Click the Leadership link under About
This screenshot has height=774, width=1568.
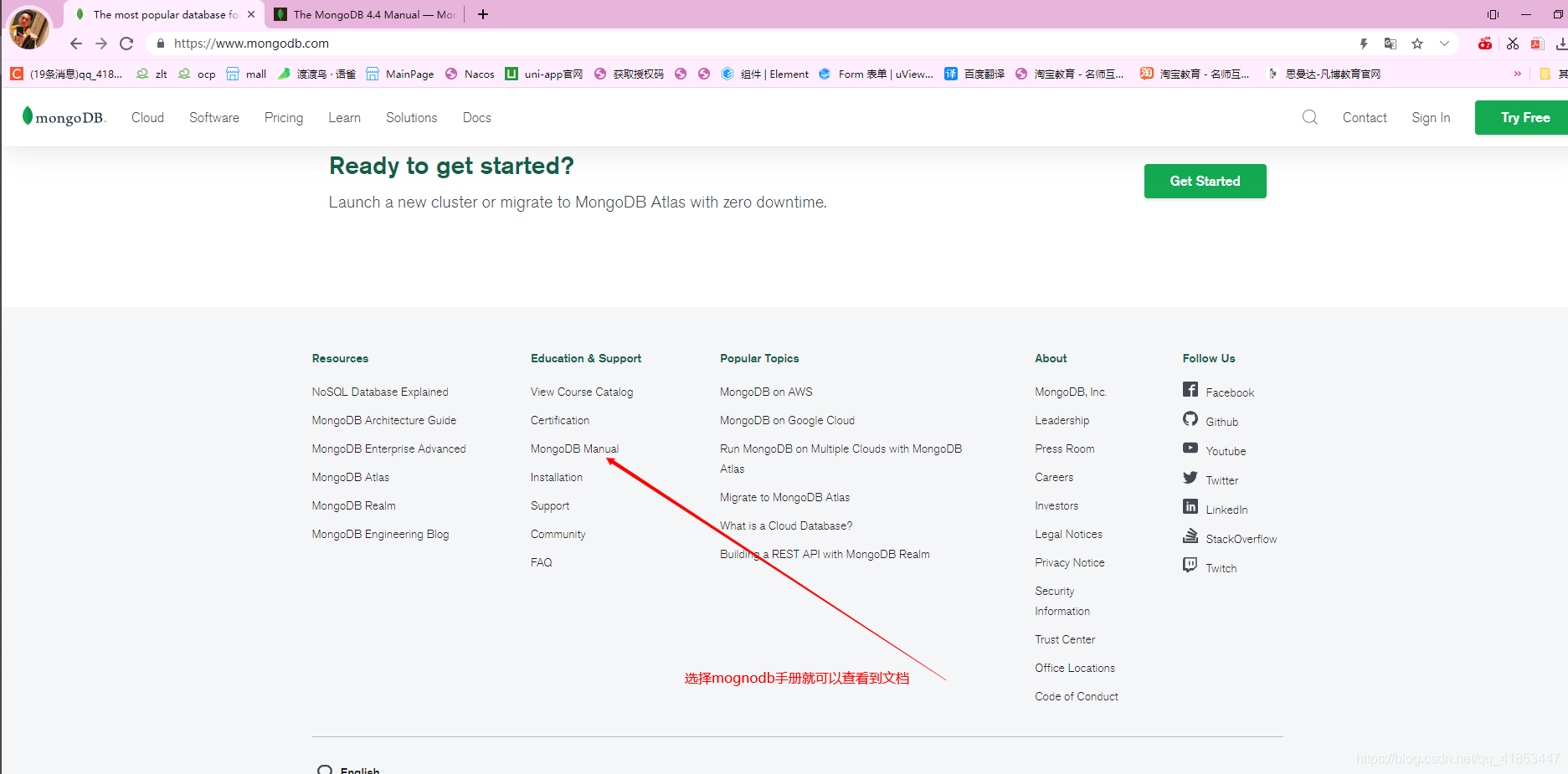coord(1062,420)
